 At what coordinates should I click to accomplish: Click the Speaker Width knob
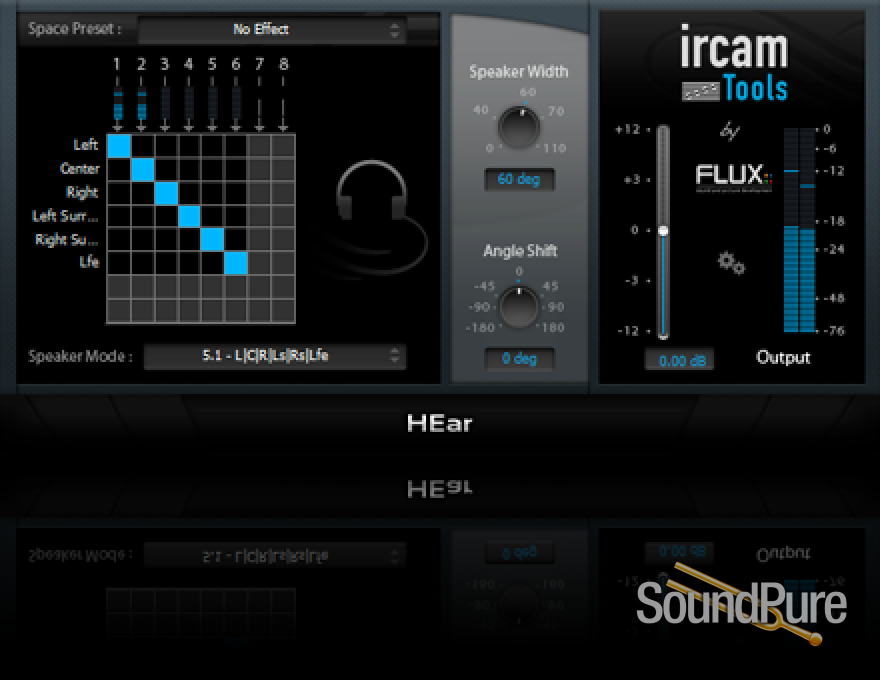click(519, 127)
